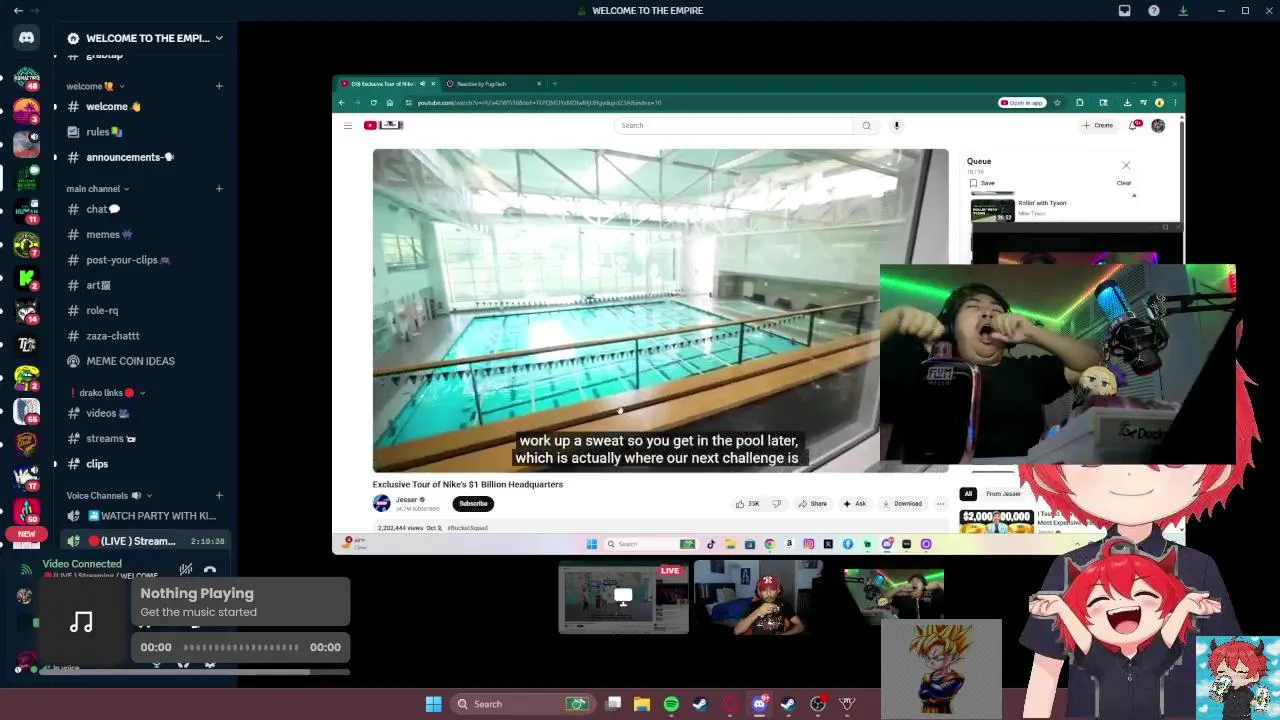This screenshot has height=720, width=1280.
Task: Share the YouTube video
Action: (812, 503)
